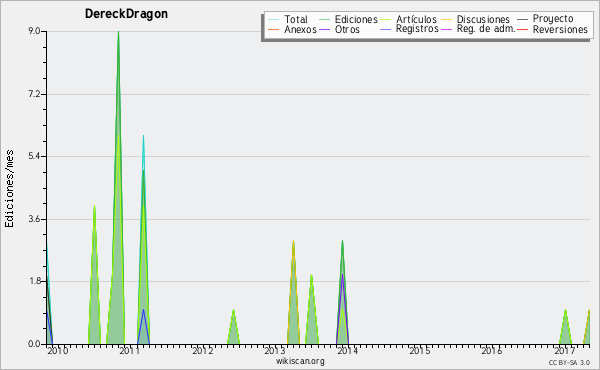Click the cyan Total legend line swatch
Viewport: 600px width, 370px height.
pyautogui.click(x=274, y=19)
